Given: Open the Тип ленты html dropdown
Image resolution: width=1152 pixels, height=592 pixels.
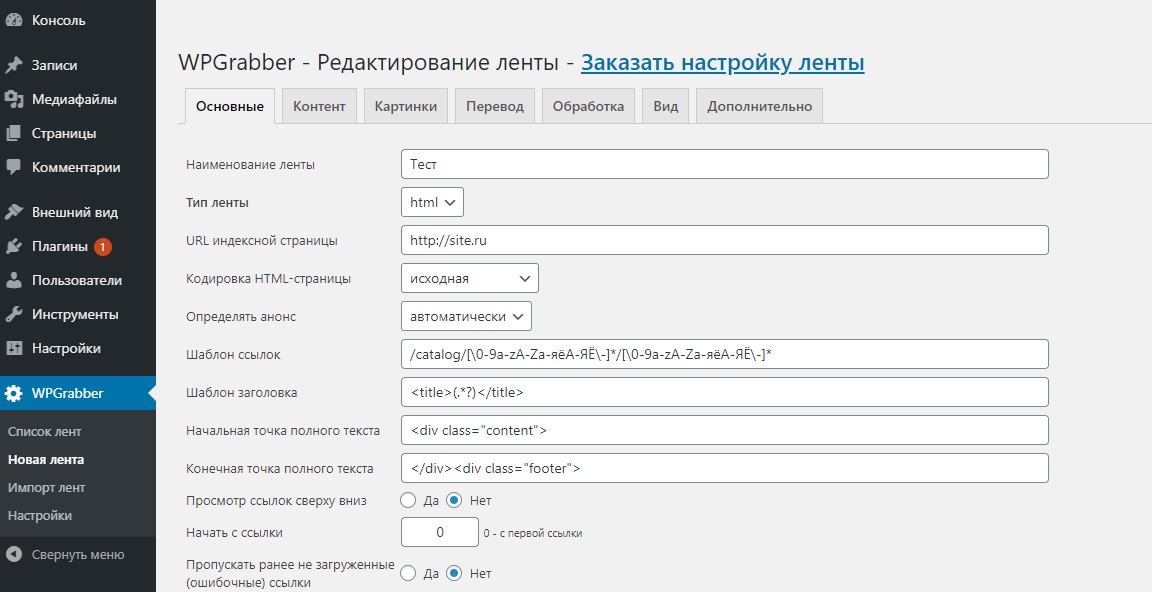Looking at the screenshot, I should [x=432, y=202].
